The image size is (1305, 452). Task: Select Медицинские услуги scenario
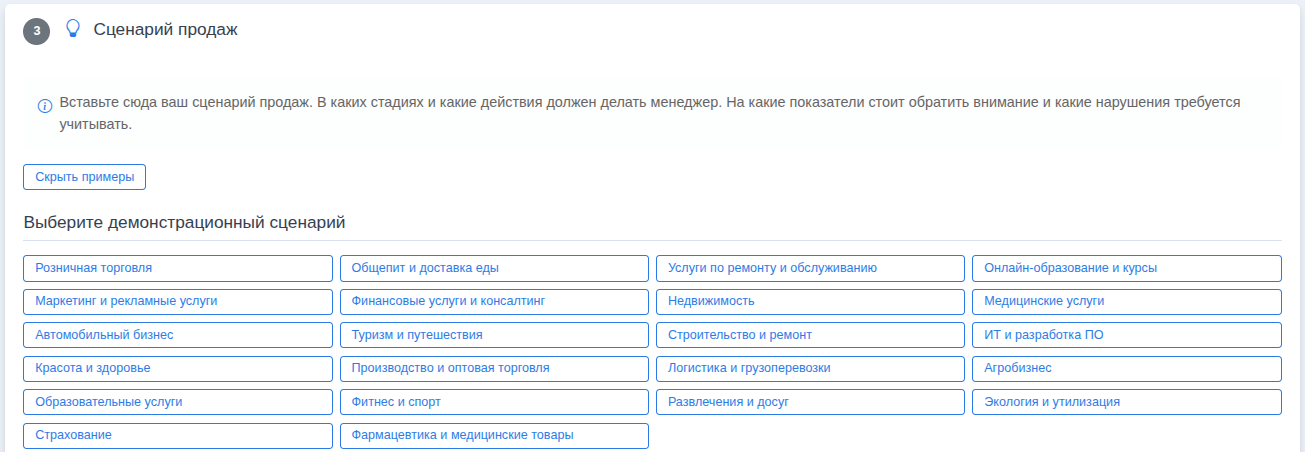pos(1126,301)
